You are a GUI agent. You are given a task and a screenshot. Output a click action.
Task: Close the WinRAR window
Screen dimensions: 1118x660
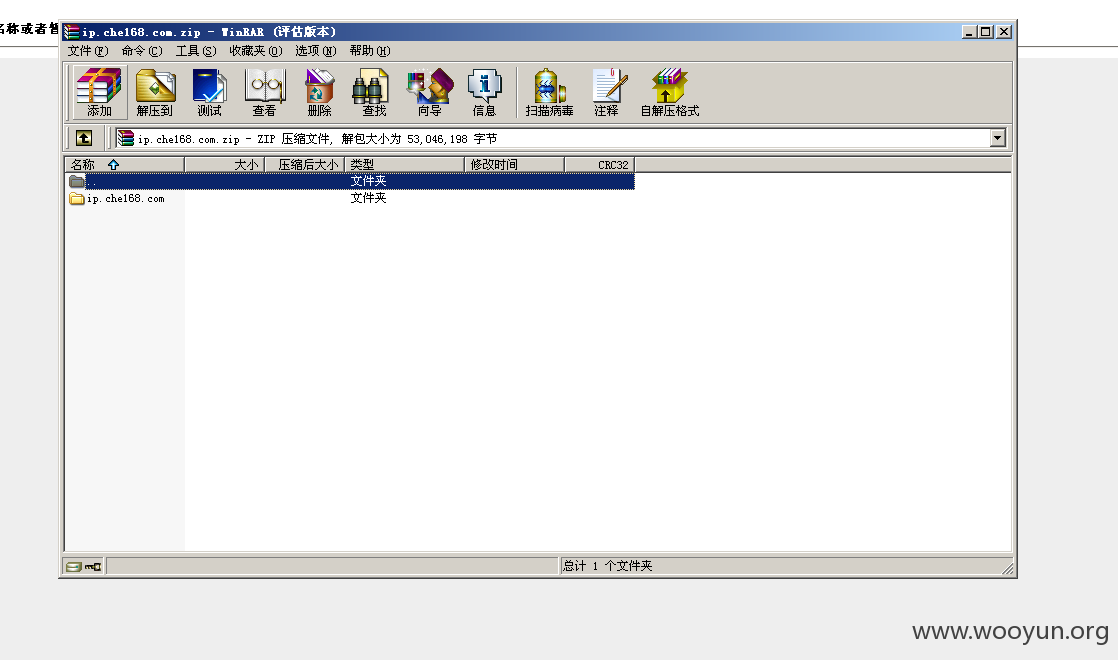tap(1004, 32)
